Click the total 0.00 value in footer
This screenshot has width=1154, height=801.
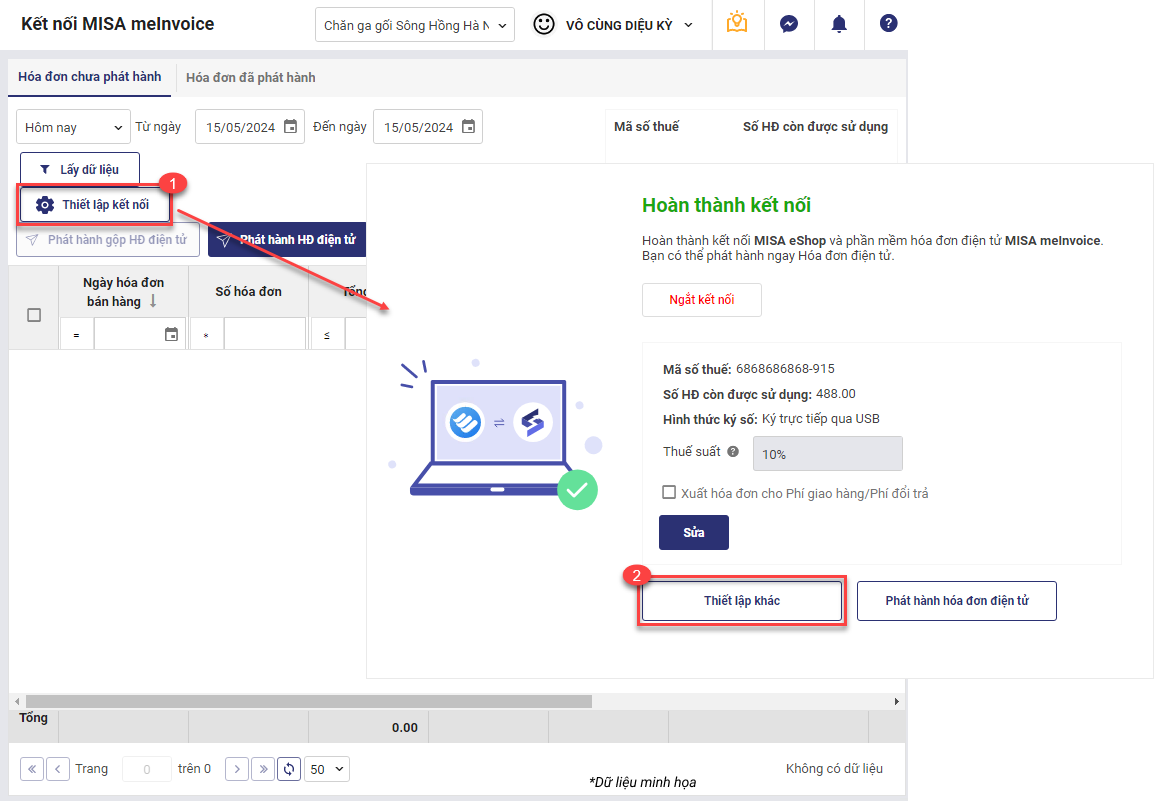[x=405, y=727]
